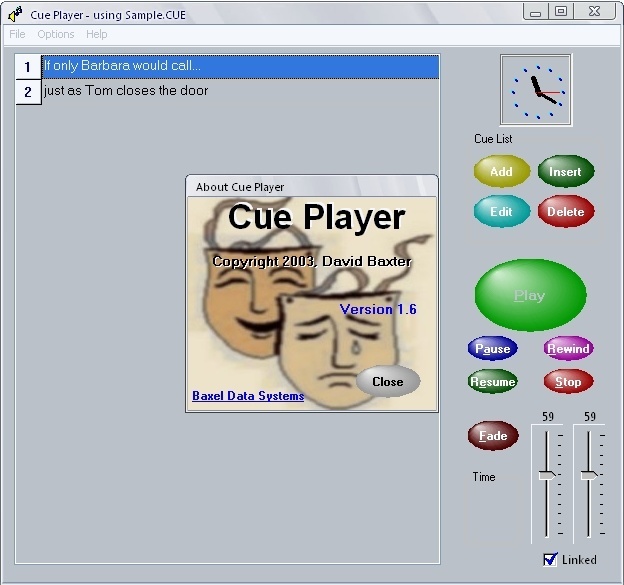Toggle the Linked checkbox
The width and height of the screenshot is (624, 585).
tap(550, 560)
